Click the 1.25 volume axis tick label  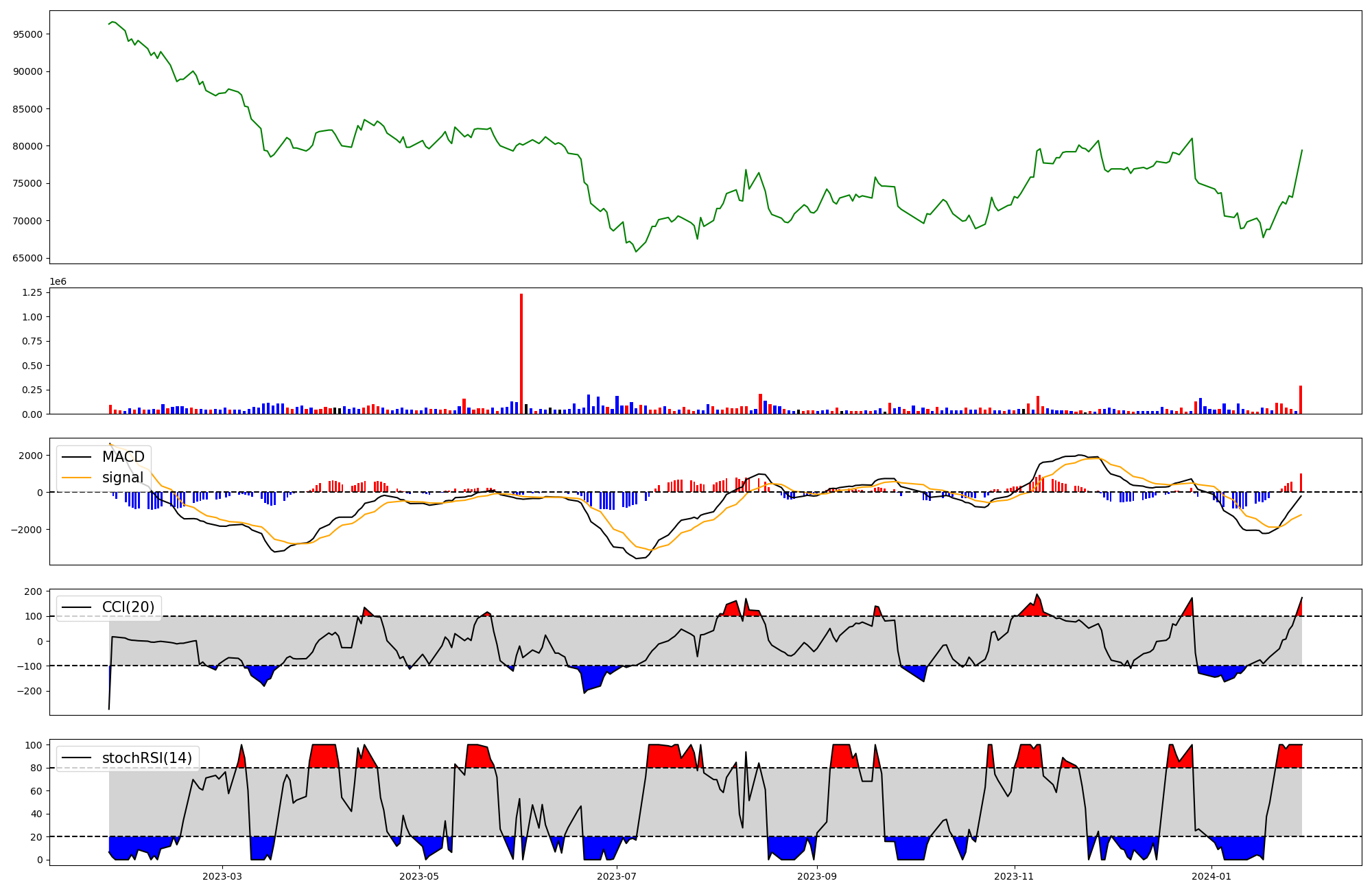click(x=32, y=292)
